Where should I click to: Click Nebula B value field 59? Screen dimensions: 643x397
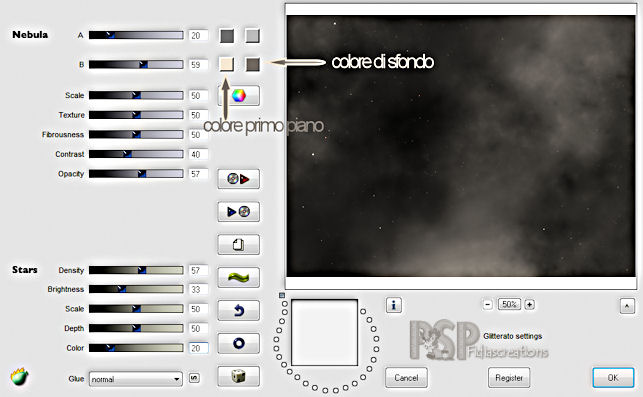pos(198,65)
